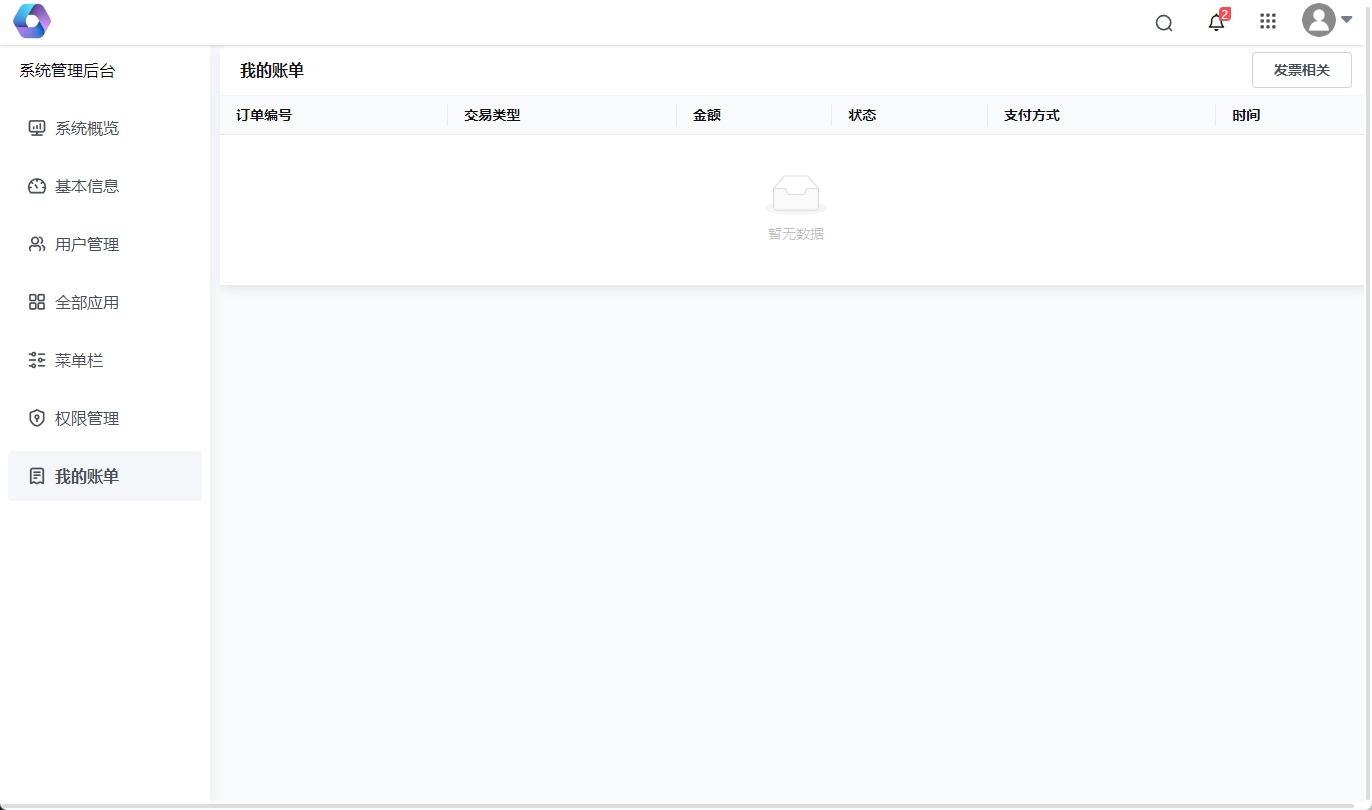Open 用户管理 in the sidebar
The image size is (1372, 810).
coord(87,244)
